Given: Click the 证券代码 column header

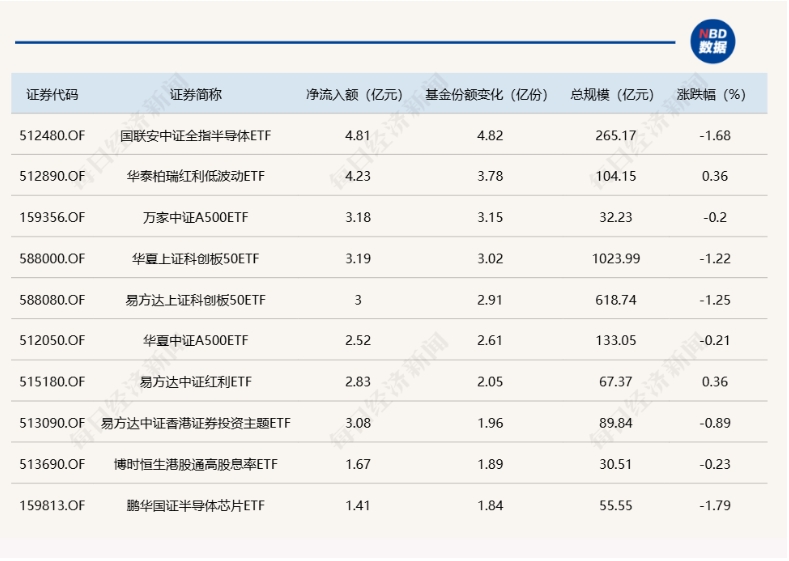Looking at the screenshot, I should [x=52, y=95].
